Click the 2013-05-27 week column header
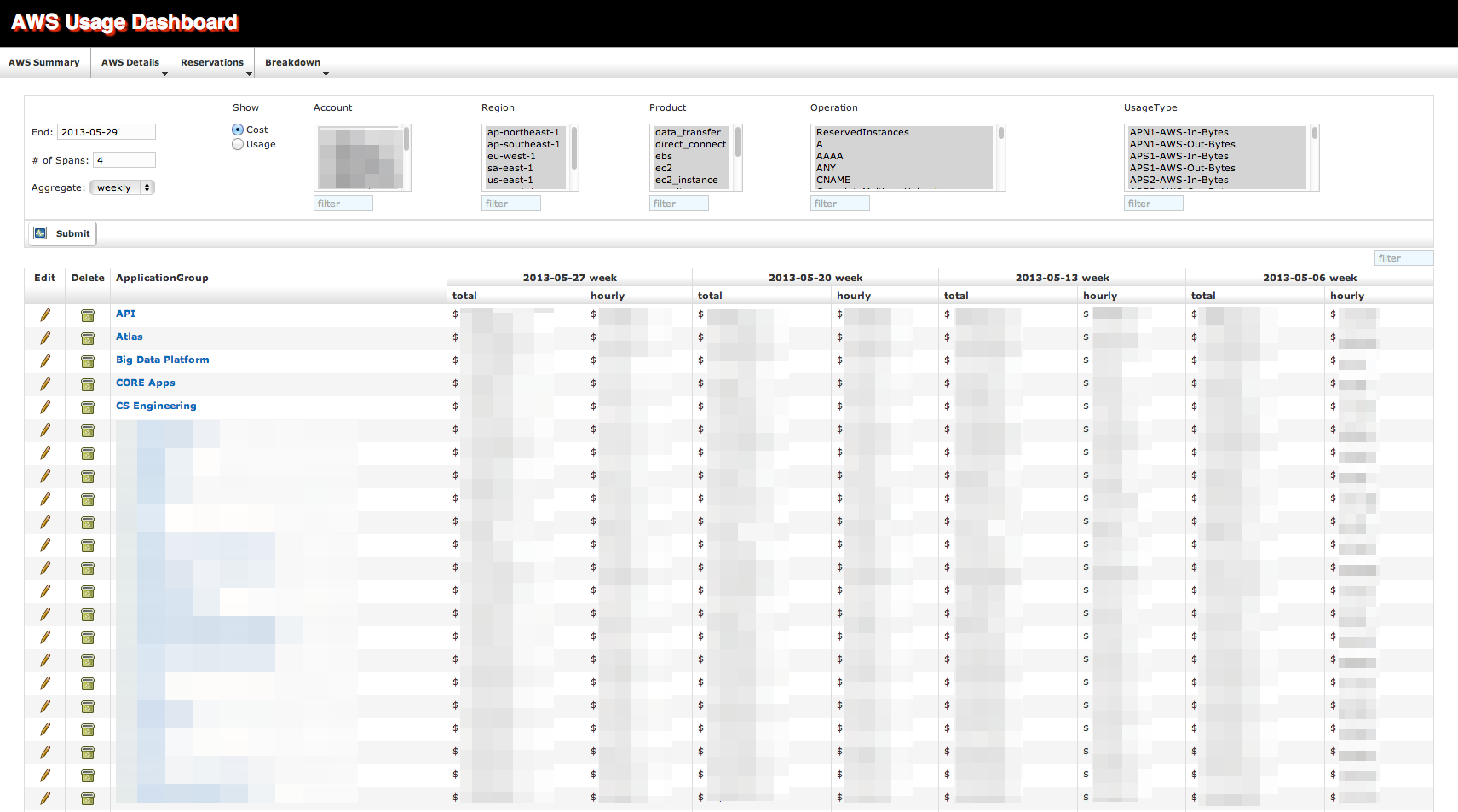The width and height of the screenshot is (1458, 812). click(x=569, y=278)
